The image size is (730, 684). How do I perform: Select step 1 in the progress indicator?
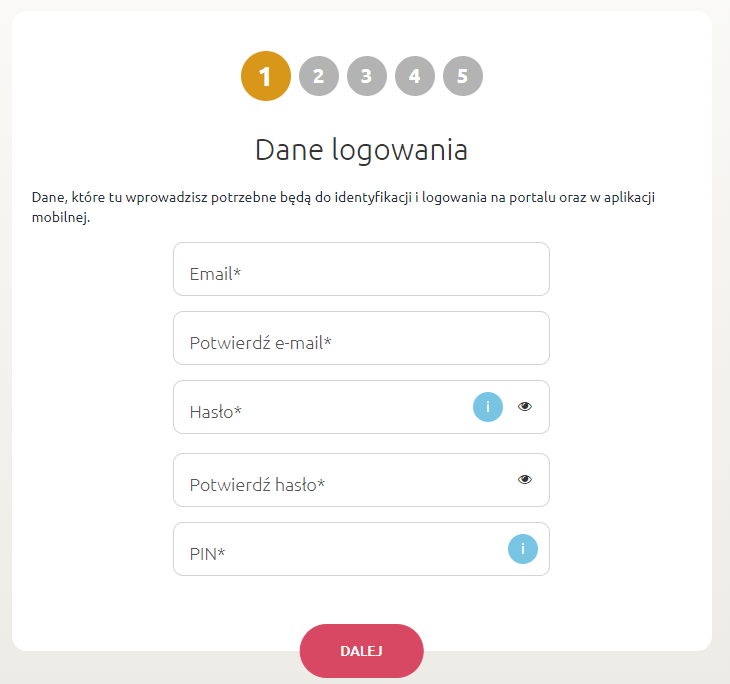[x=266, y=76]
